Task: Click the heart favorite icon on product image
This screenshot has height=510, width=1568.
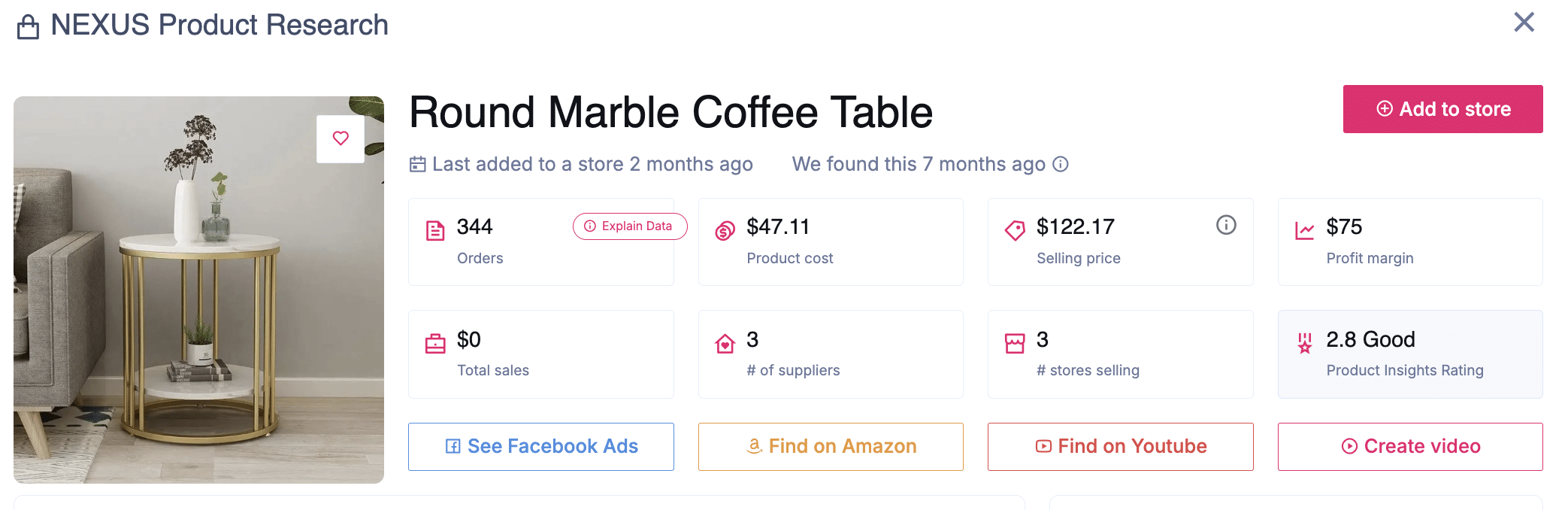Action: [x=341, y=138]
